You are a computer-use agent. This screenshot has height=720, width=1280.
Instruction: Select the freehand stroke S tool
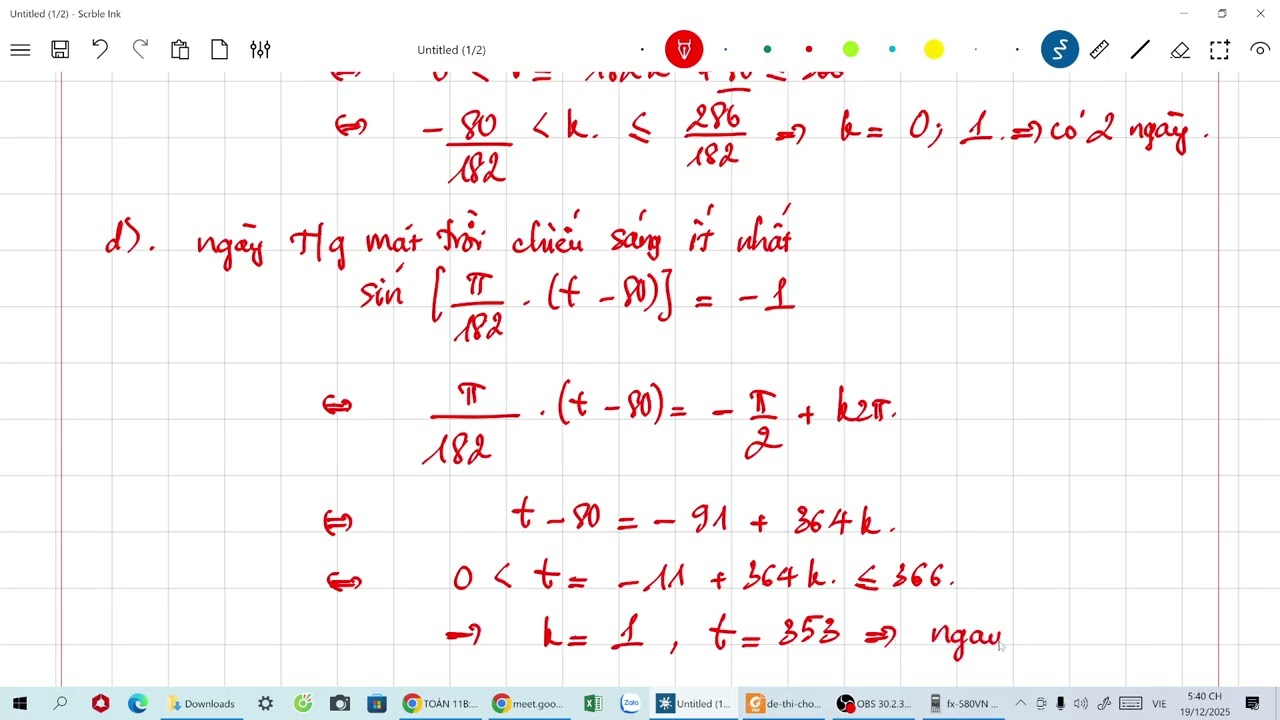[1060, 49]
